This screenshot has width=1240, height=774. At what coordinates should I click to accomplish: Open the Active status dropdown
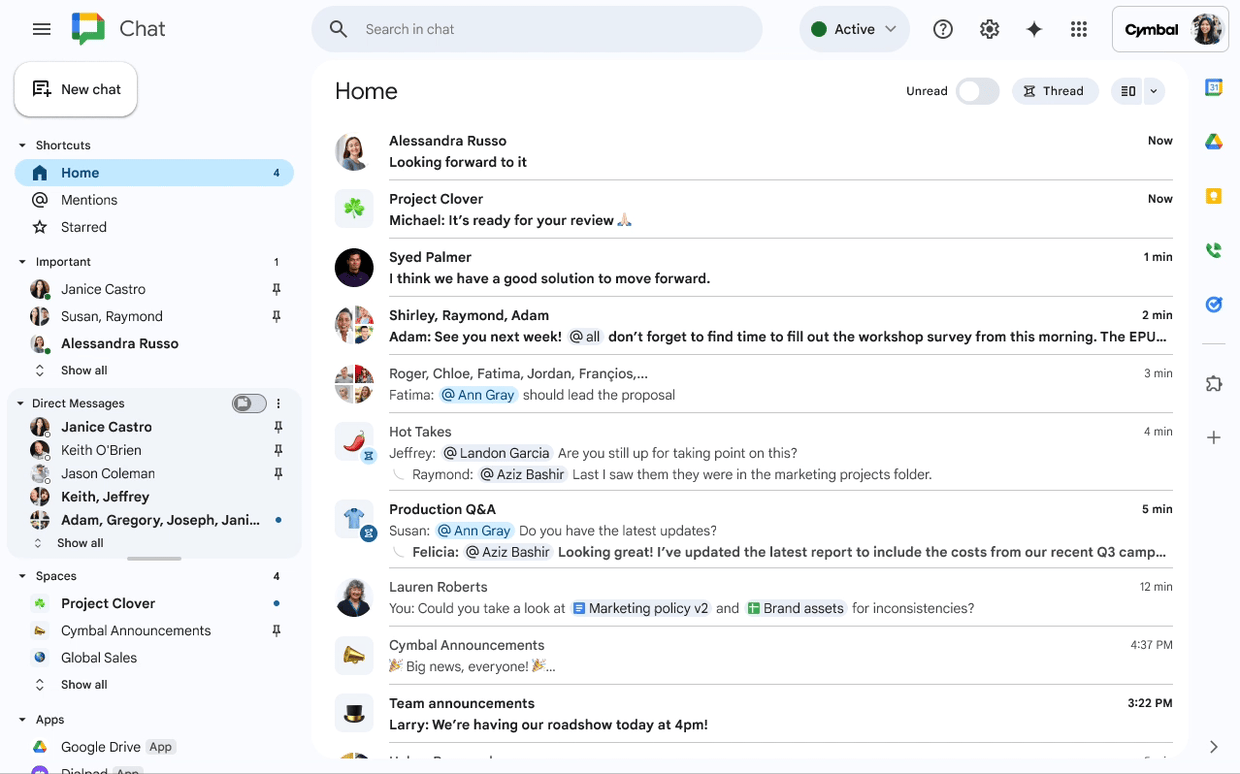854,29
